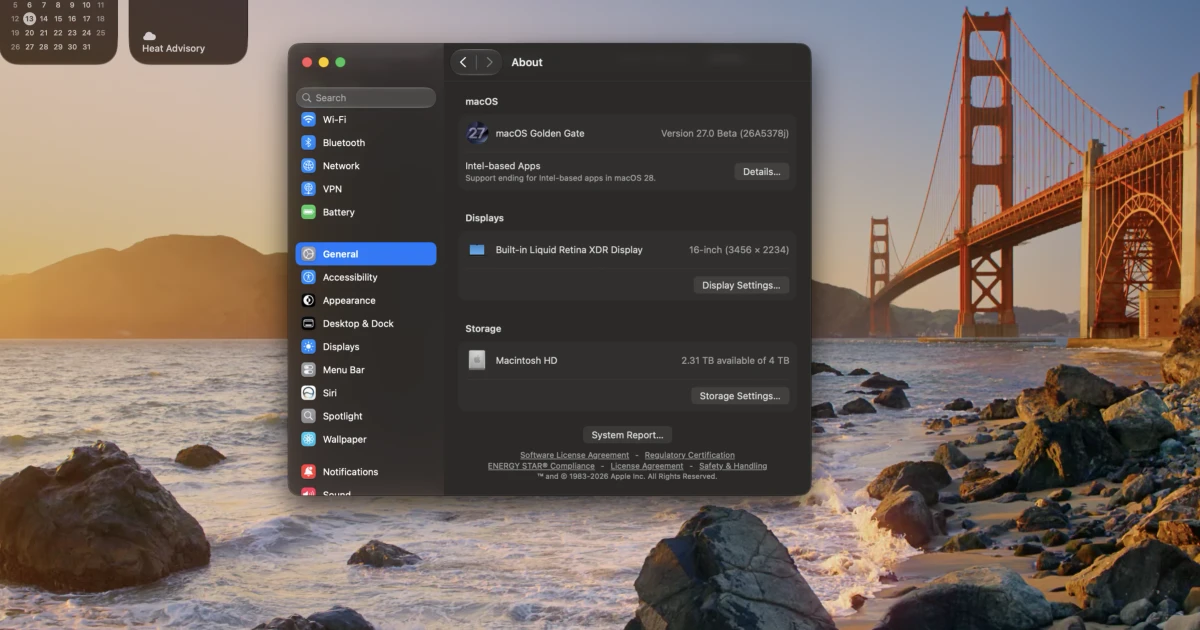1200x630 pixels.
Task: Click the Wallpaper icon
Action: pyautogui.click(x=309, y=439)
